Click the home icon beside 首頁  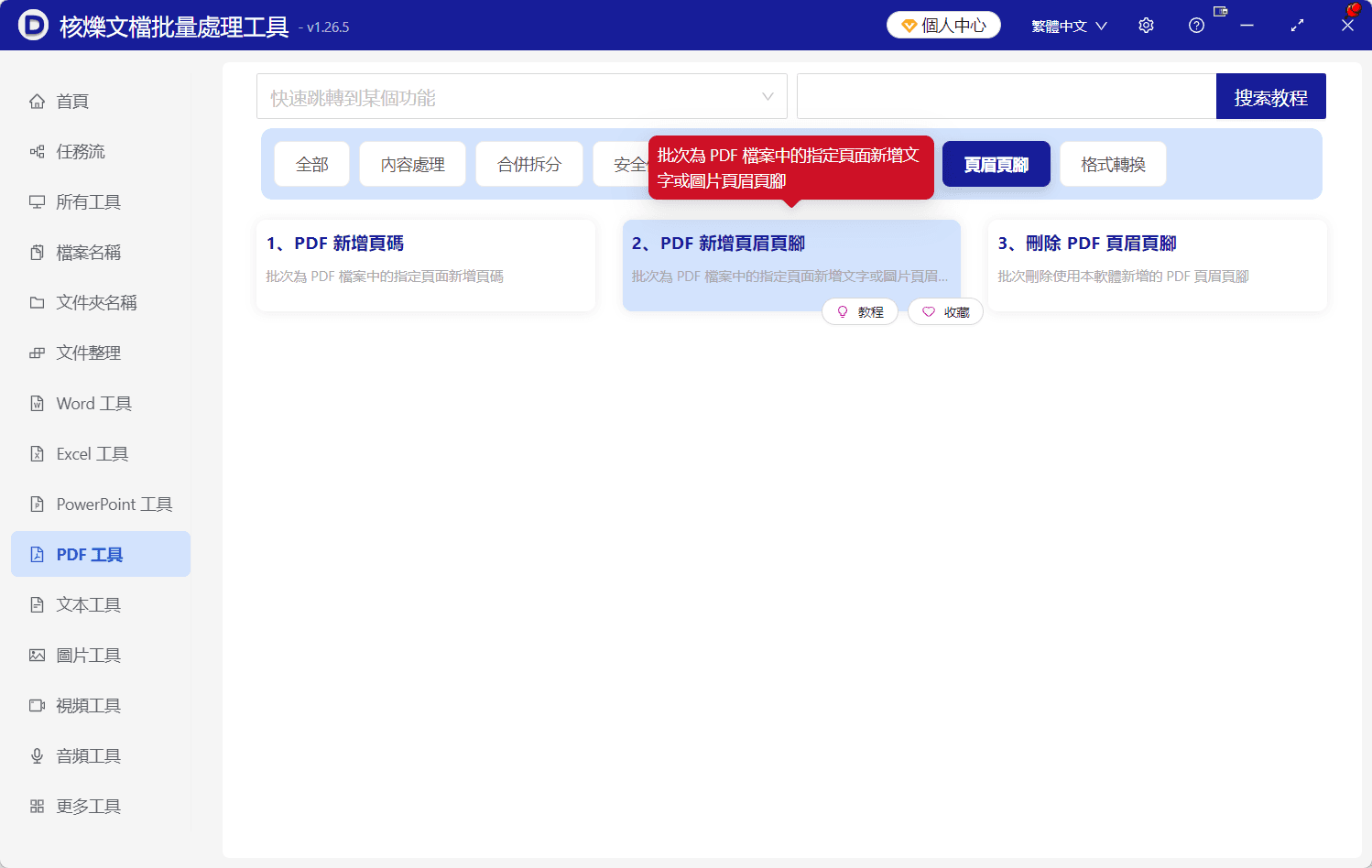(x=37, y=102)
